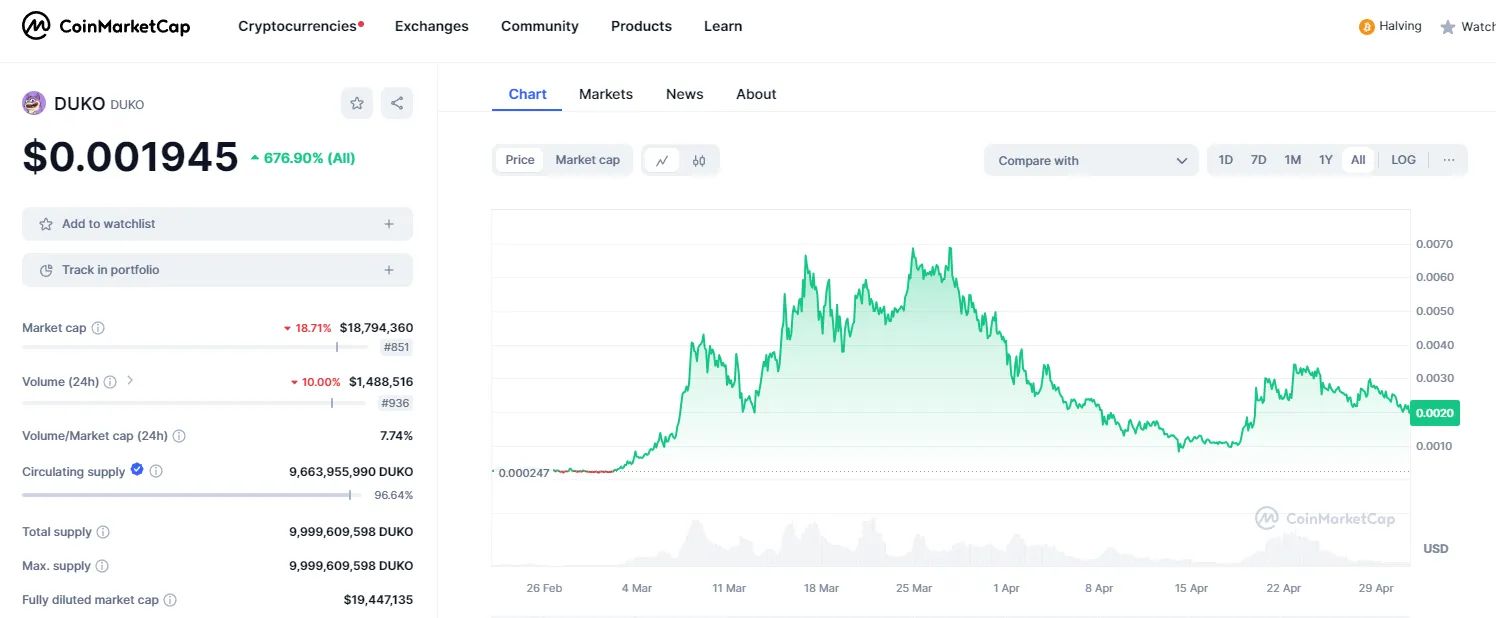Expand the Volume (24h) chevron arrow
1496x618 pixels.
(130, 381)
